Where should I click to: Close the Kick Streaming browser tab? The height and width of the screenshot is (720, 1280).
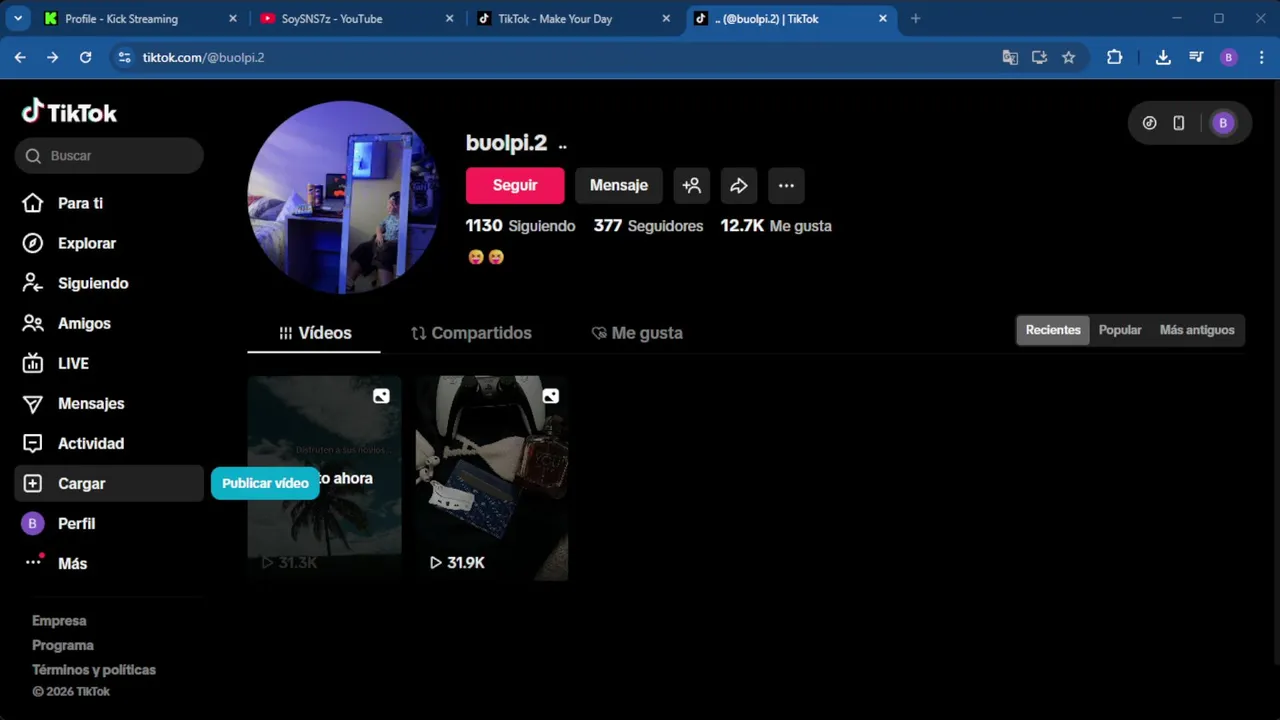[232, 18]
